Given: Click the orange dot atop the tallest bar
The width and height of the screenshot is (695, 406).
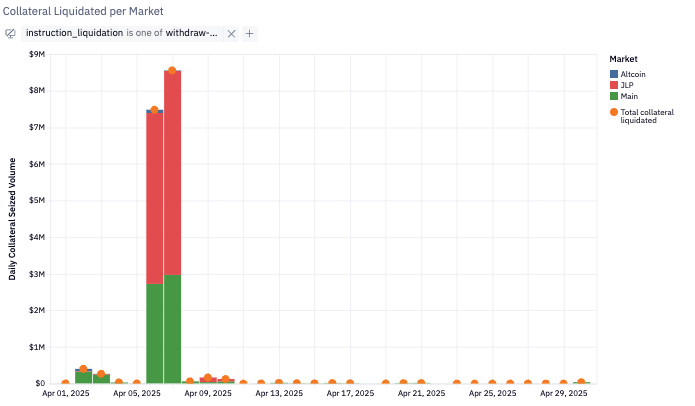Looking at the screenshot, I should coord(172,70).
